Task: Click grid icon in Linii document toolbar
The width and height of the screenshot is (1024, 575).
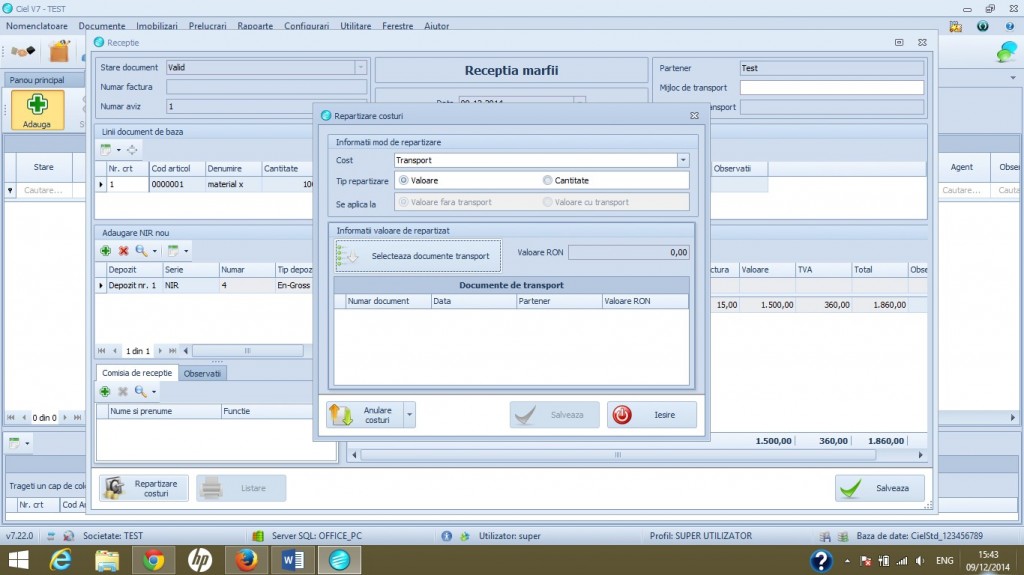Action: click(x=106, y=150)
